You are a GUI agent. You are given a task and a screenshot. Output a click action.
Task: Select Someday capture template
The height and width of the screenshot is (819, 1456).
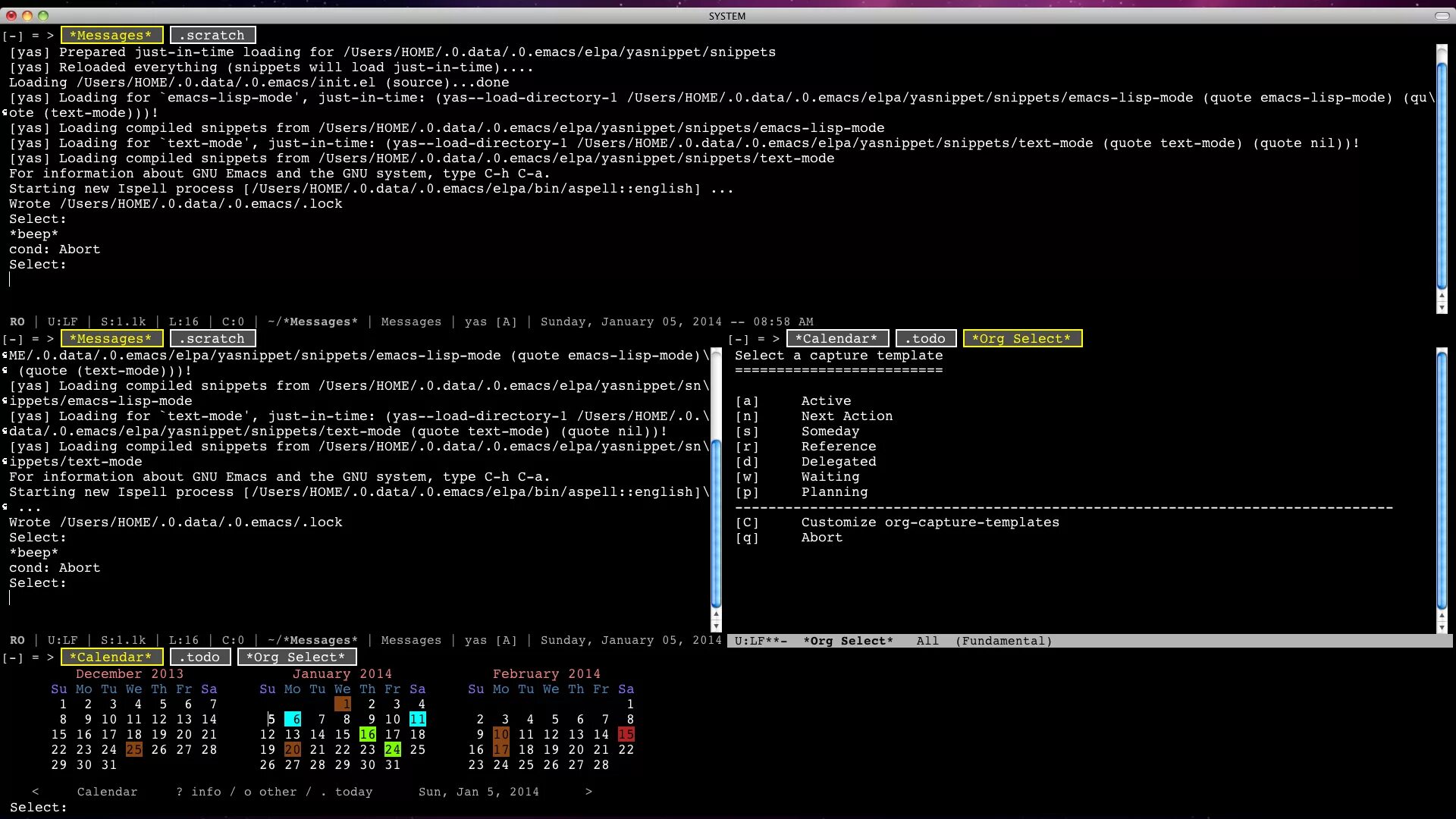(797, 431)
